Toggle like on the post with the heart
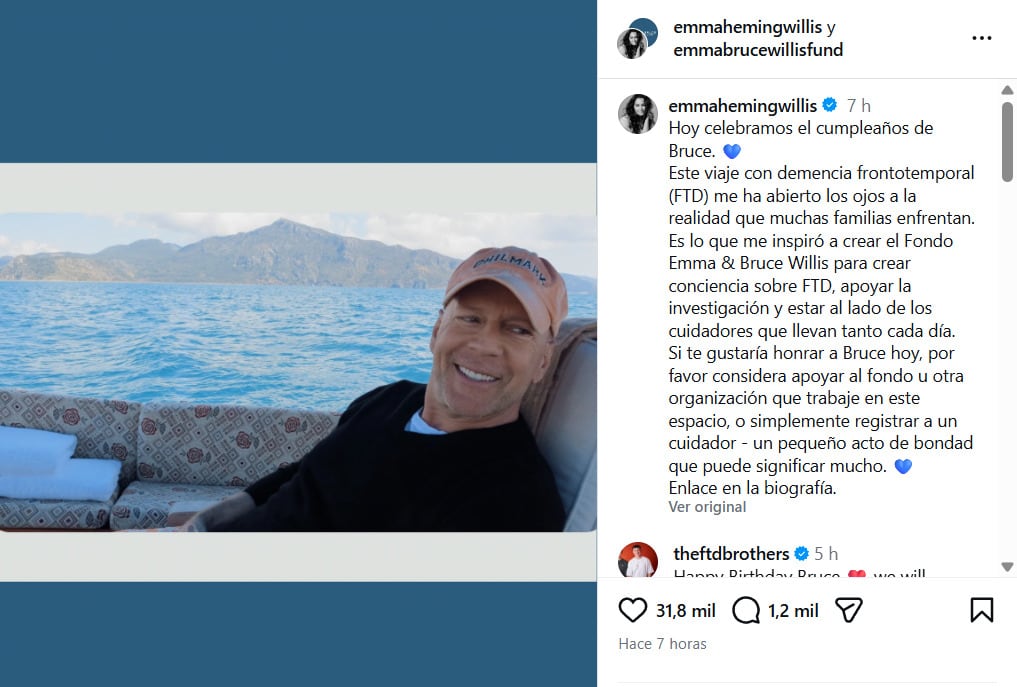The image size is (1017, 687). point(631,608)
